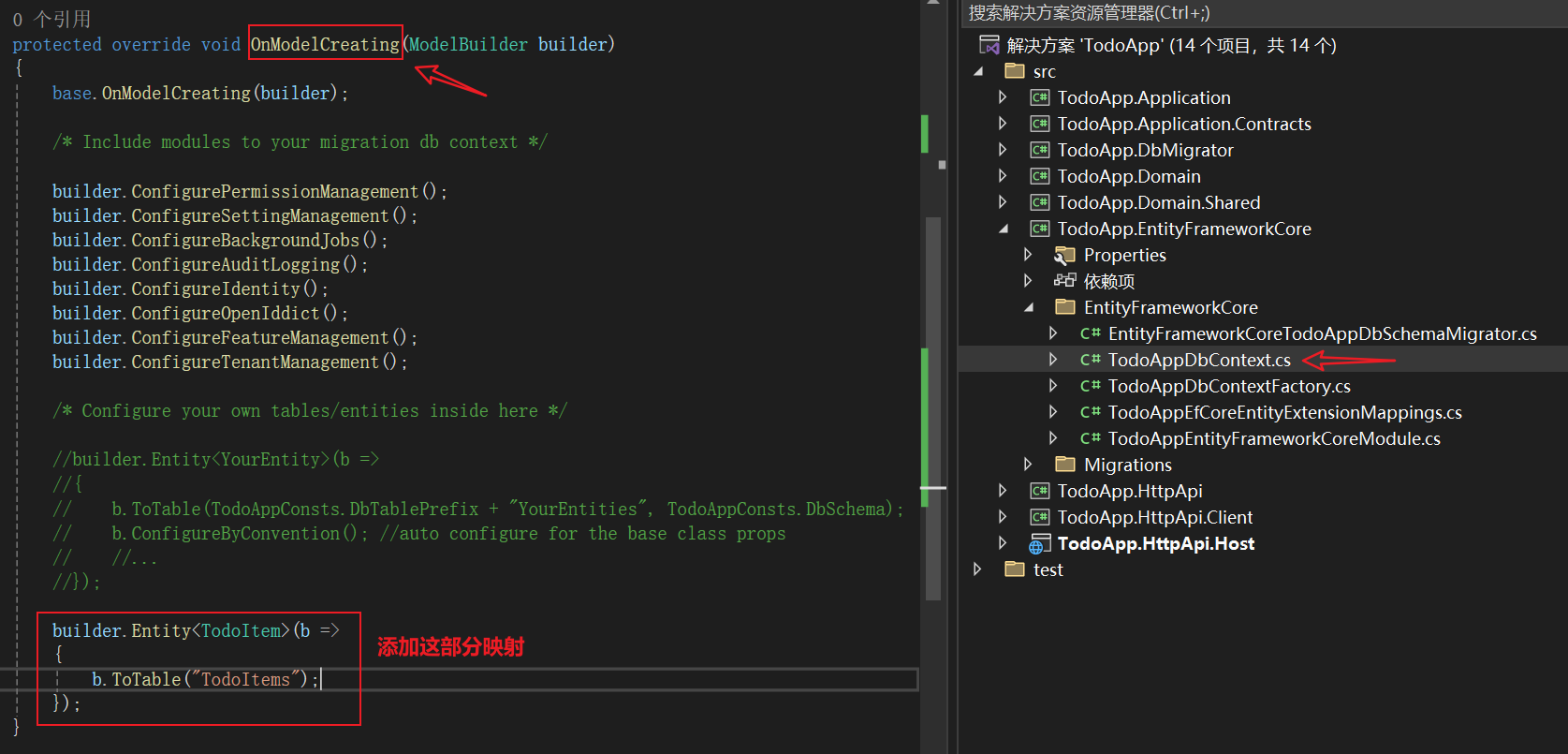1568x754 pixels.
Task: Click 'builder.ConfigureIdentity();' line
Action: [x=190, y=288]
